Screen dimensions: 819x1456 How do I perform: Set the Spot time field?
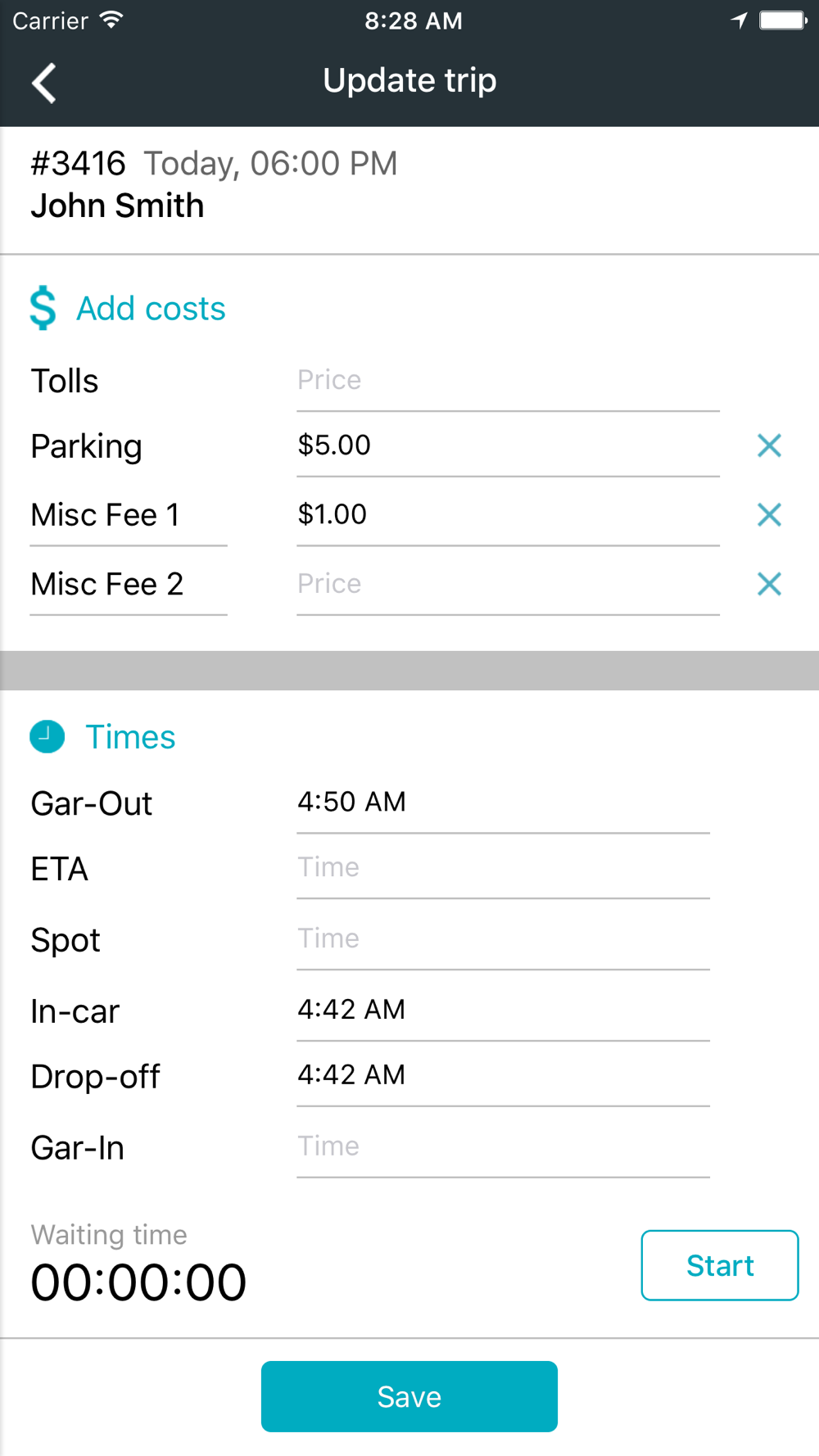click(x=503, y=938)
